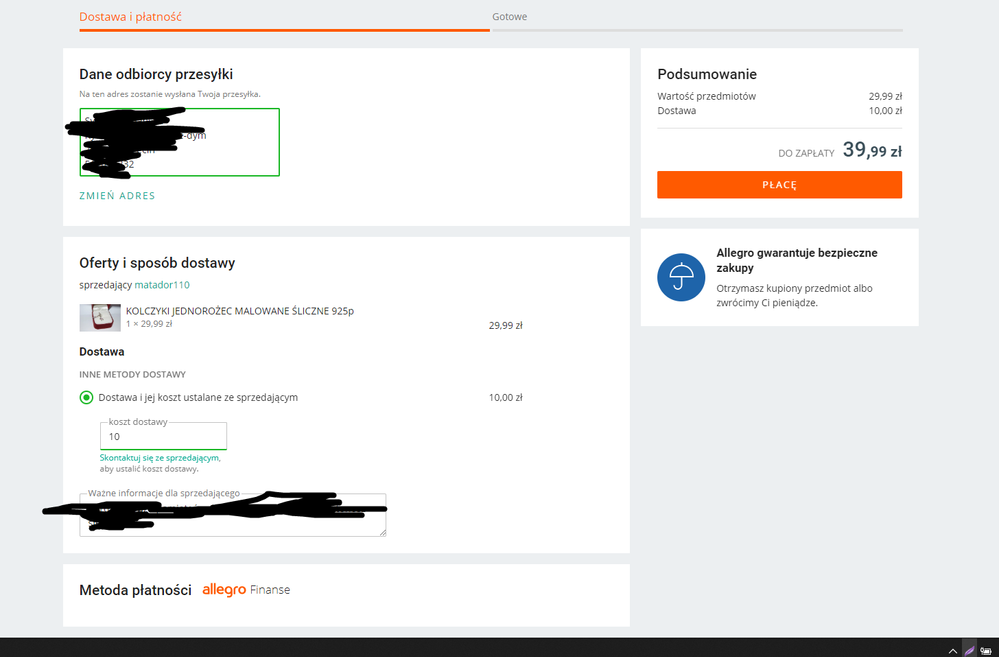The image size is (999, 657).
Task: Click the blue umbrella guarantee icon
Action: click(681, 277)
